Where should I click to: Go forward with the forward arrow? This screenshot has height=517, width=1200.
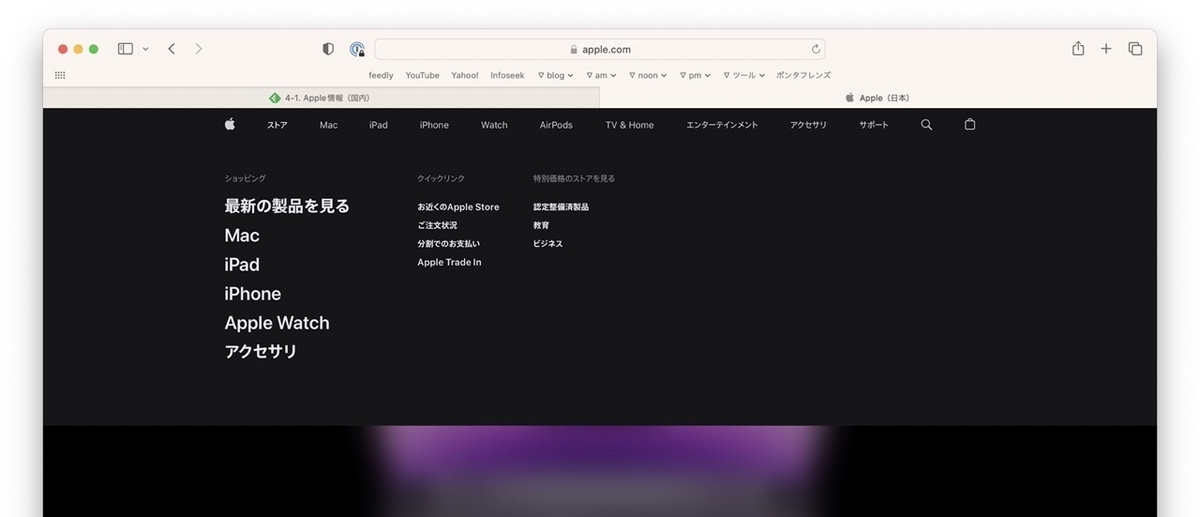point(199,49)
